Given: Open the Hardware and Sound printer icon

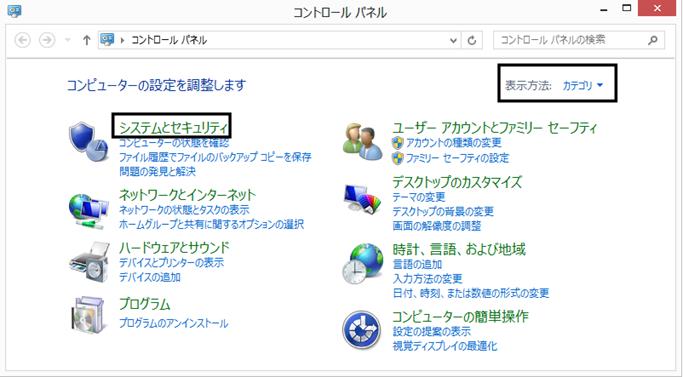Looking at the screenshot, I should [x=89, y=262].
